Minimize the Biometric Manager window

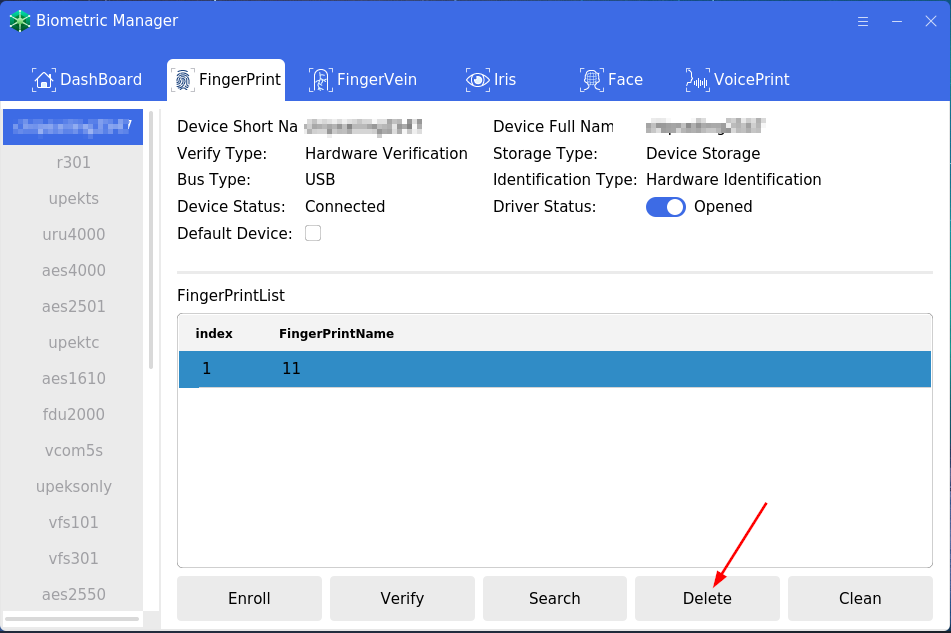896,21
